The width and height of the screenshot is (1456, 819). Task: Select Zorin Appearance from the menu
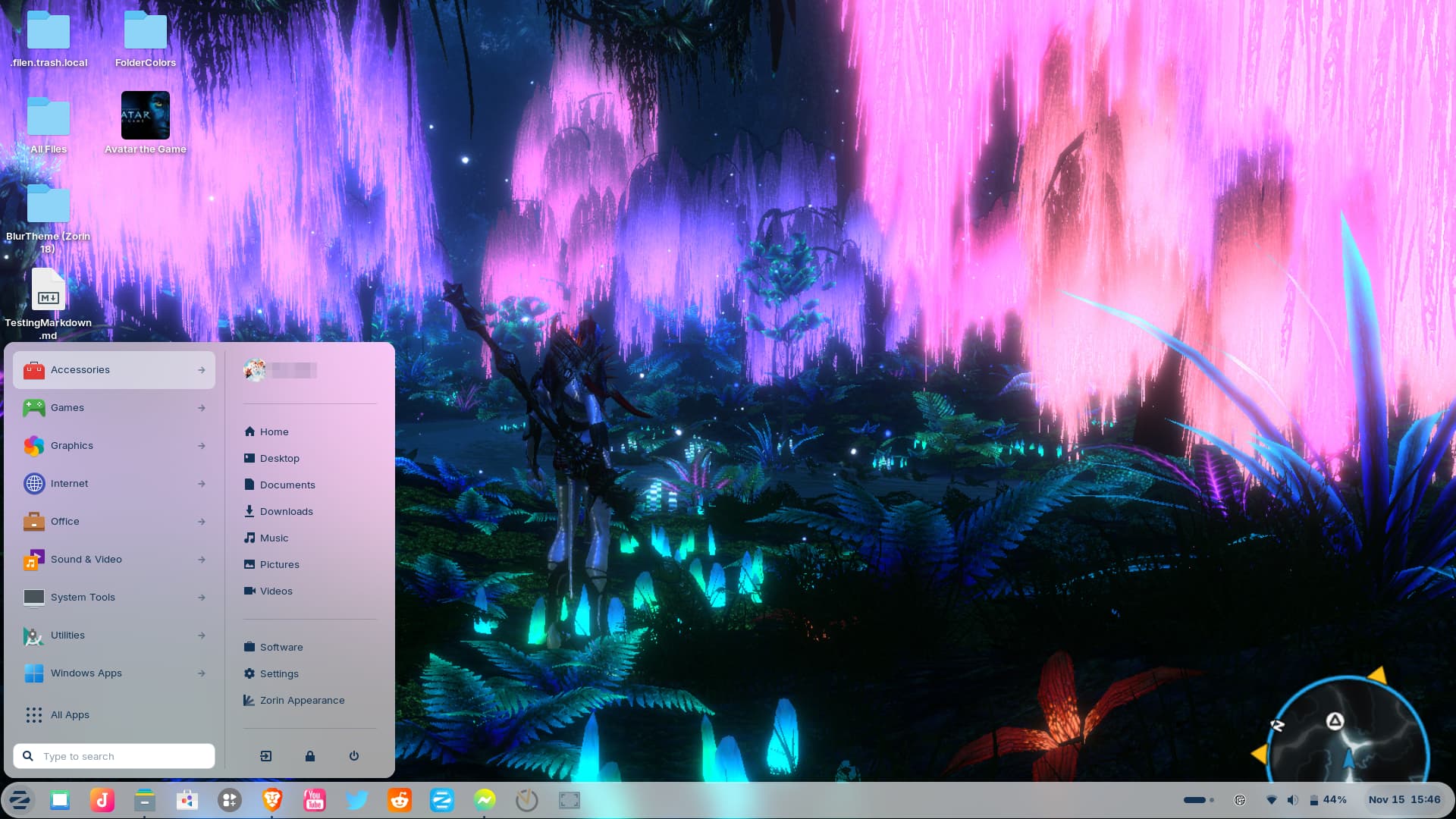[x=302, y=701]
